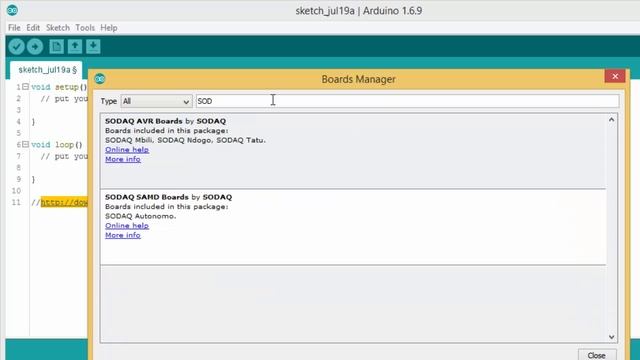Open More info for SODAQ AVR Boards
Image resolution: width=640 pixels, height=360 pixels.
pos(123,159)
